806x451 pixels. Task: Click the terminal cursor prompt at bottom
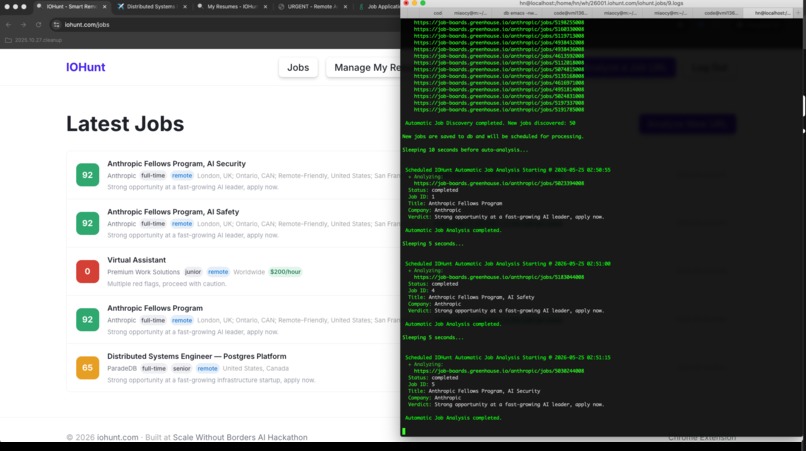[x=404, y=431]
